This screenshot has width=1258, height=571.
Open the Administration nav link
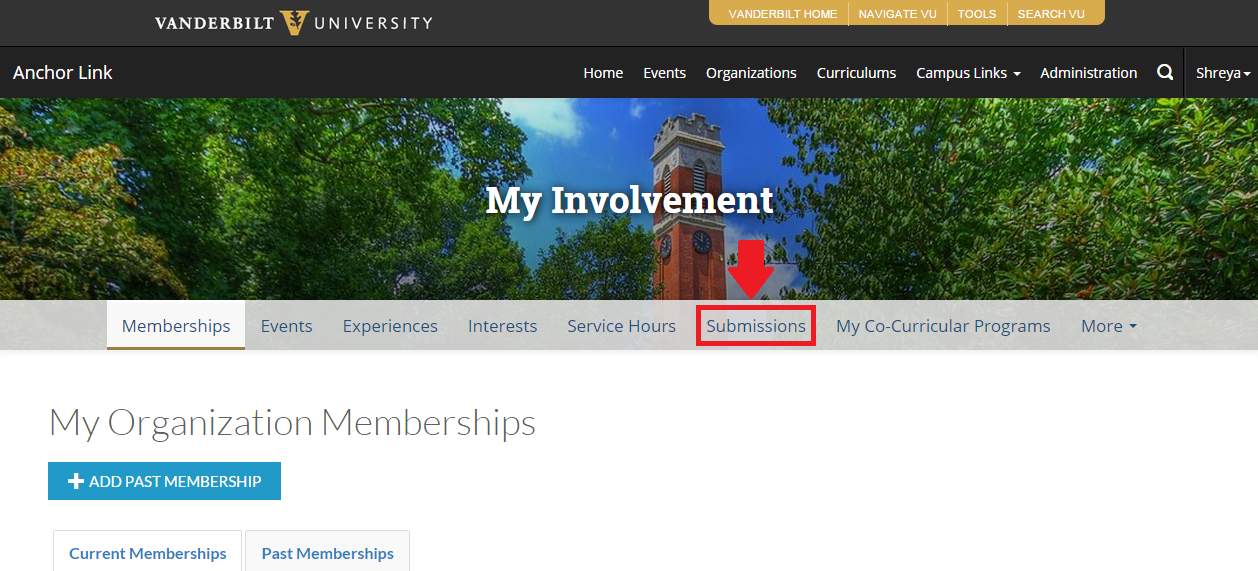(1088, 73)
